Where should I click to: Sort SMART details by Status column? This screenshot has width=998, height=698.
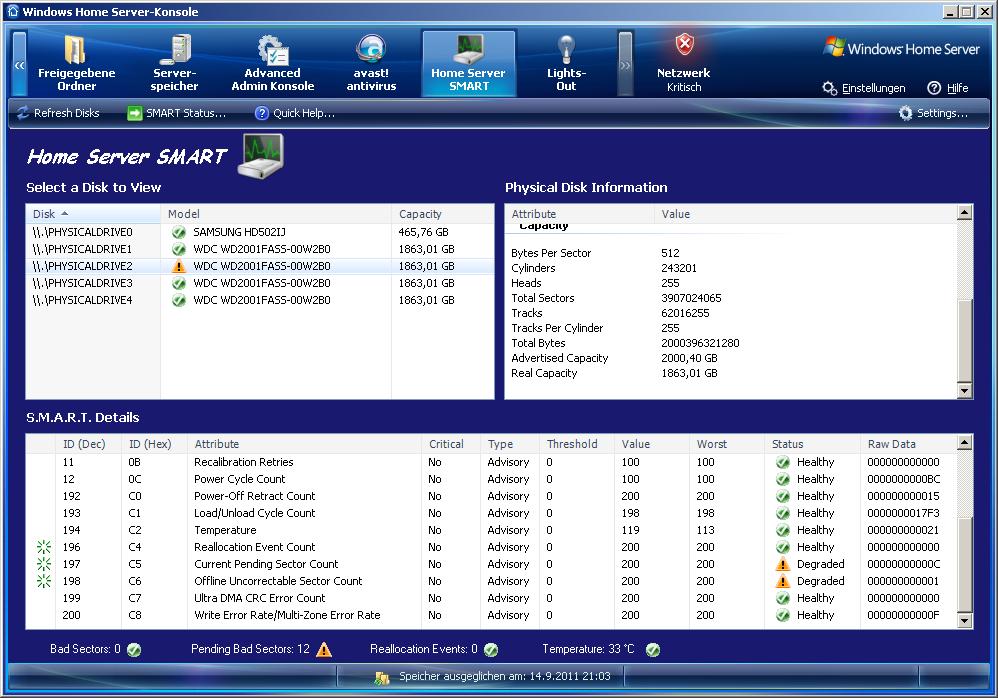[x=812, y=444]
